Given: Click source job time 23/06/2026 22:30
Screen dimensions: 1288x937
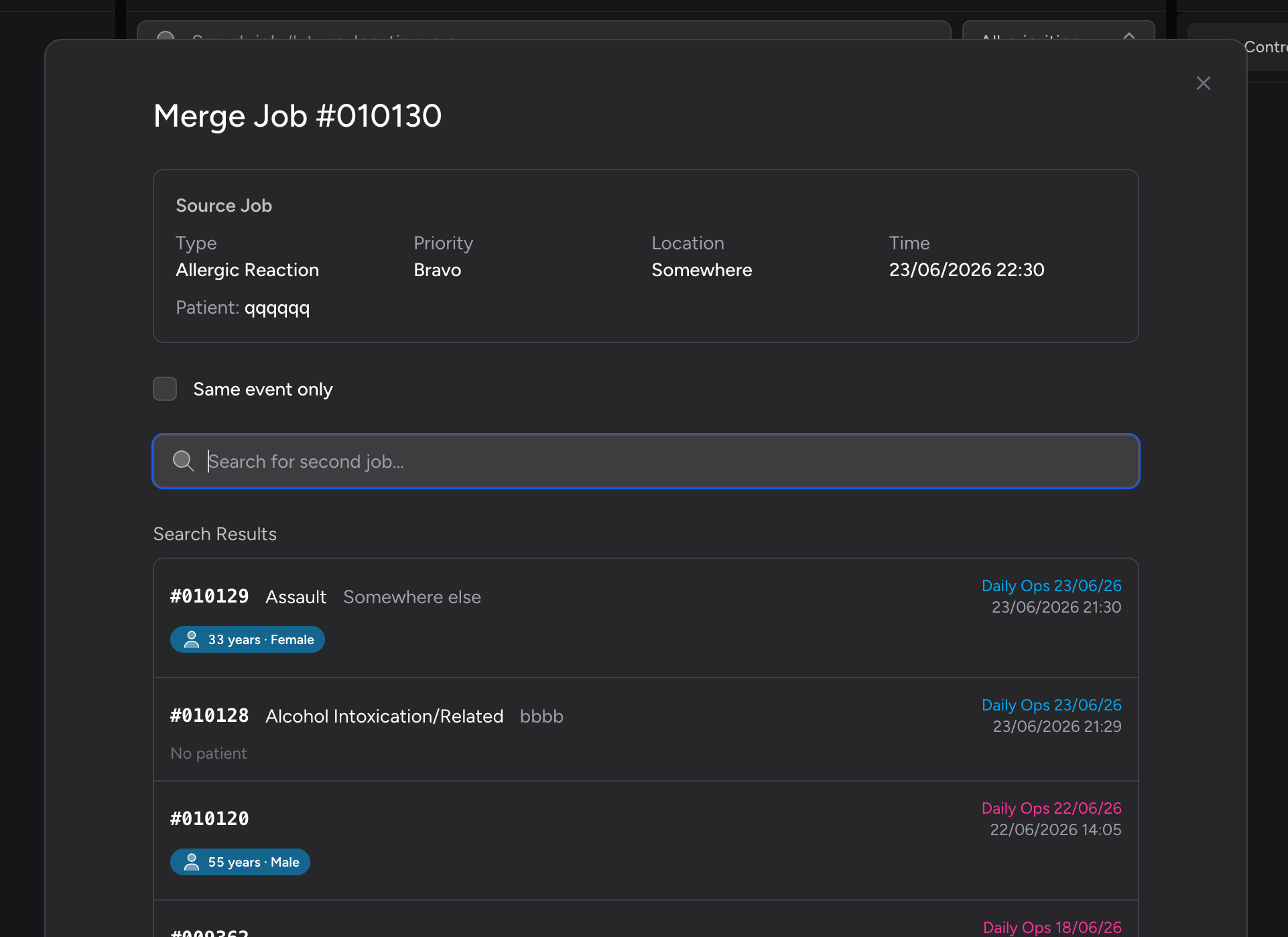Looking at the screenshot, I should coord(966,270).
